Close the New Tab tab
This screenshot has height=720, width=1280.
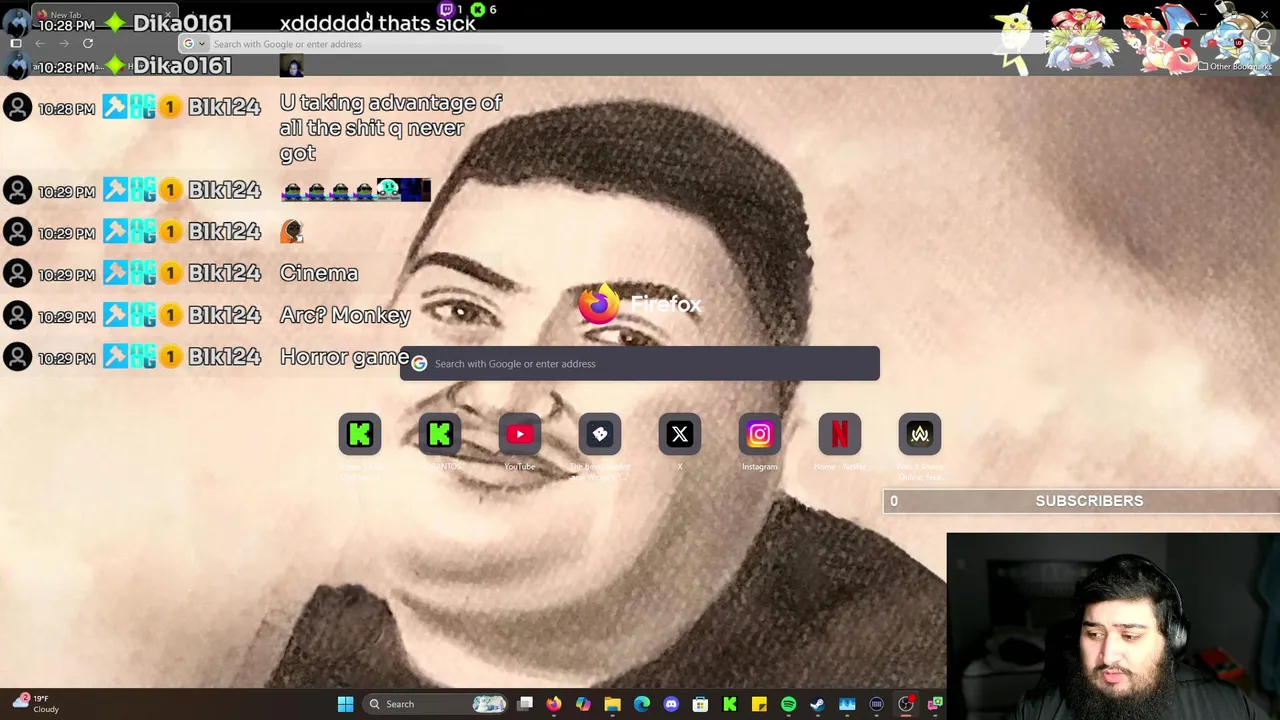click(x=168, y=15)
